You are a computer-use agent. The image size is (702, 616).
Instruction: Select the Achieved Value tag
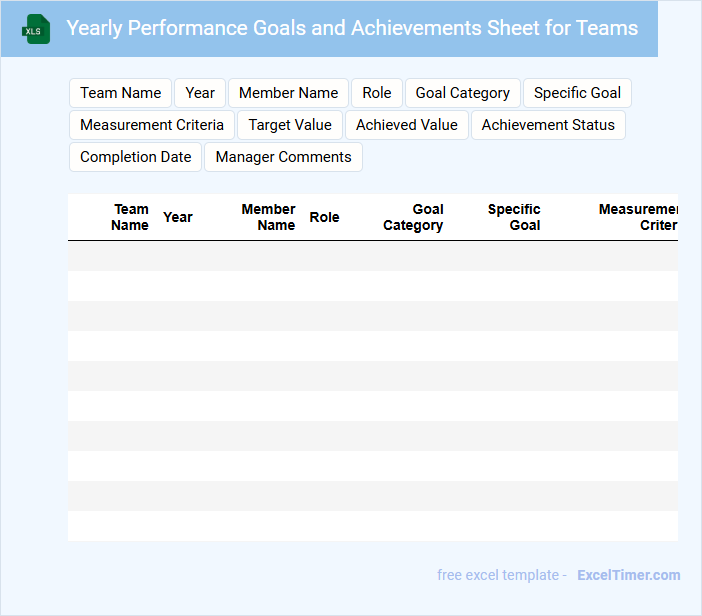pos(406,125)
